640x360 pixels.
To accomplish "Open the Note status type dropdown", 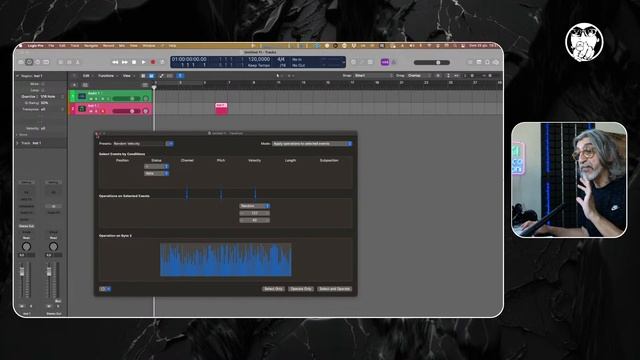I will pyautogui.click(x=156, y=173).
